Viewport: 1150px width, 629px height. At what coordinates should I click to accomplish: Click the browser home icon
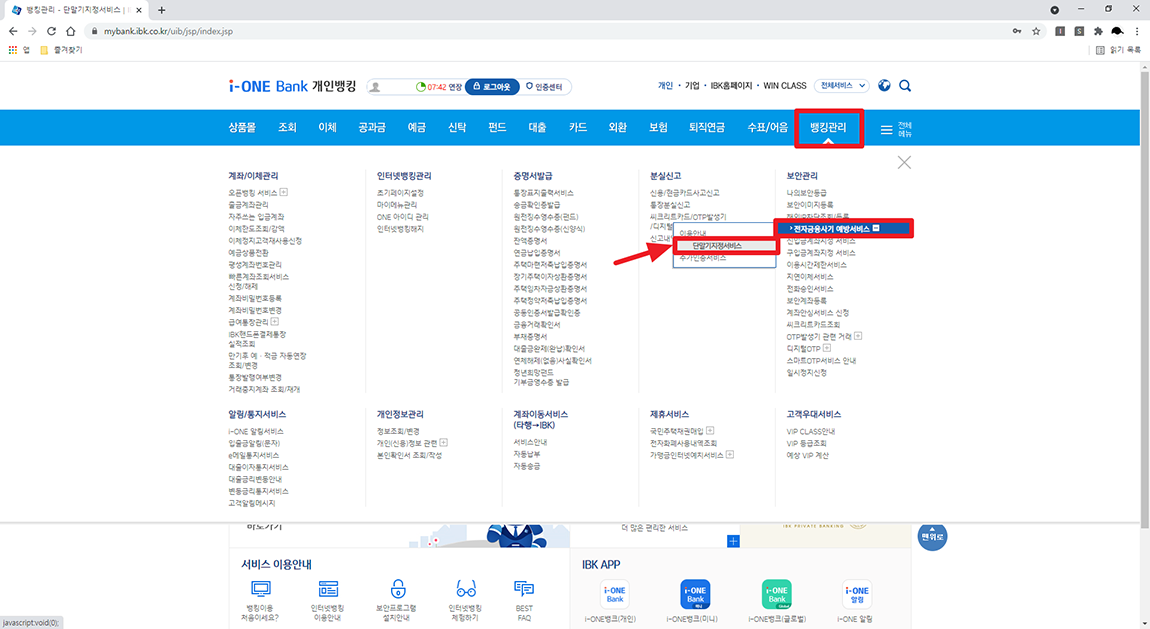click(70, 31)
